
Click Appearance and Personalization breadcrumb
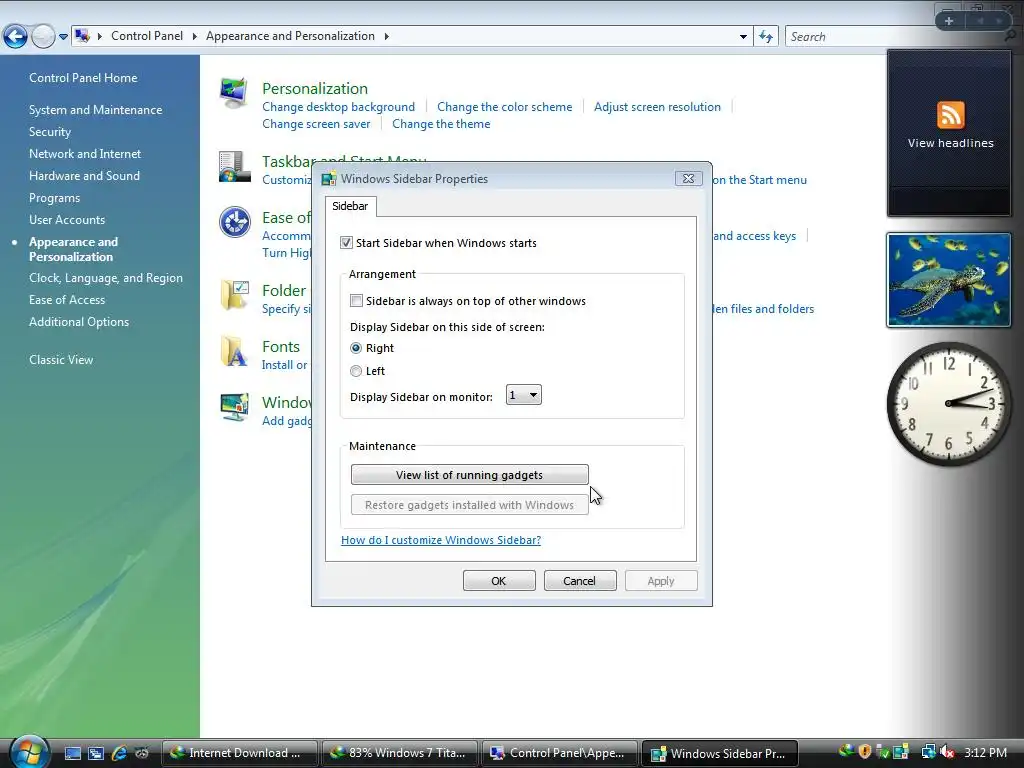pyautogui.click(x=290, y=36)
